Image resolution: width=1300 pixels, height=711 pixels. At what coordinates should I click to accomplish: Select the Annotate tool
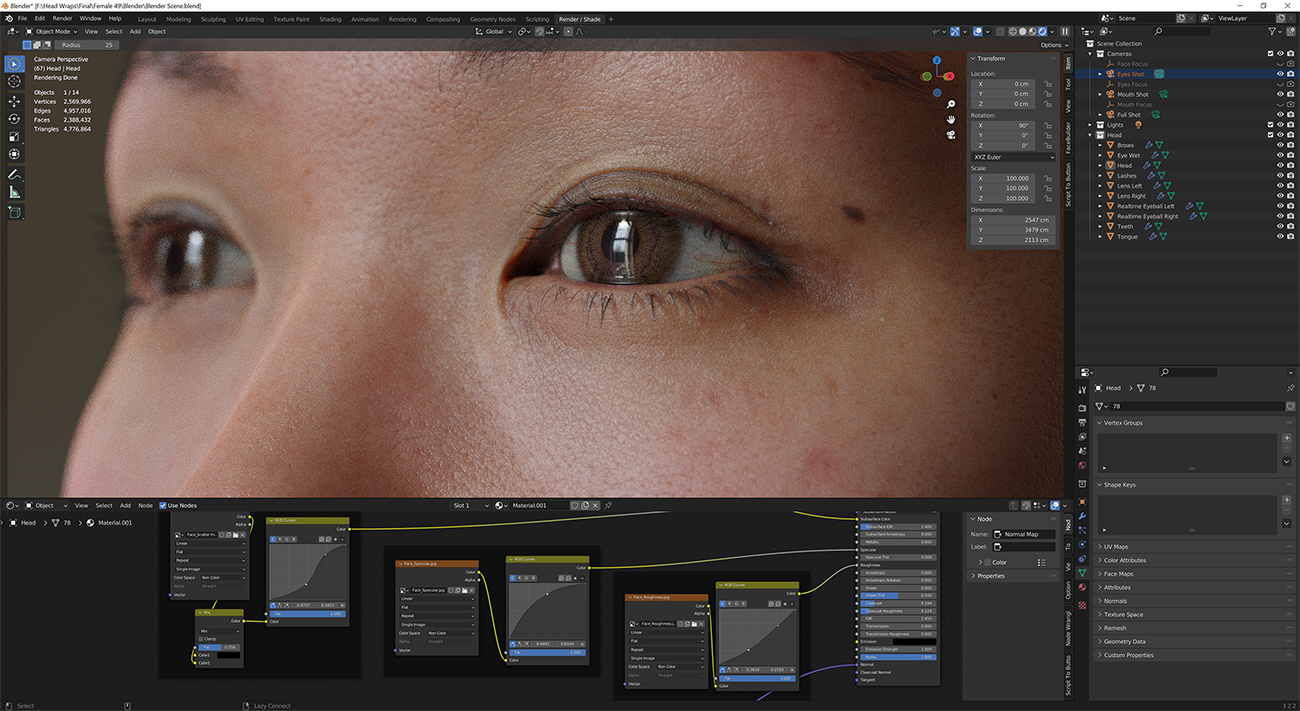coord(14,174)
